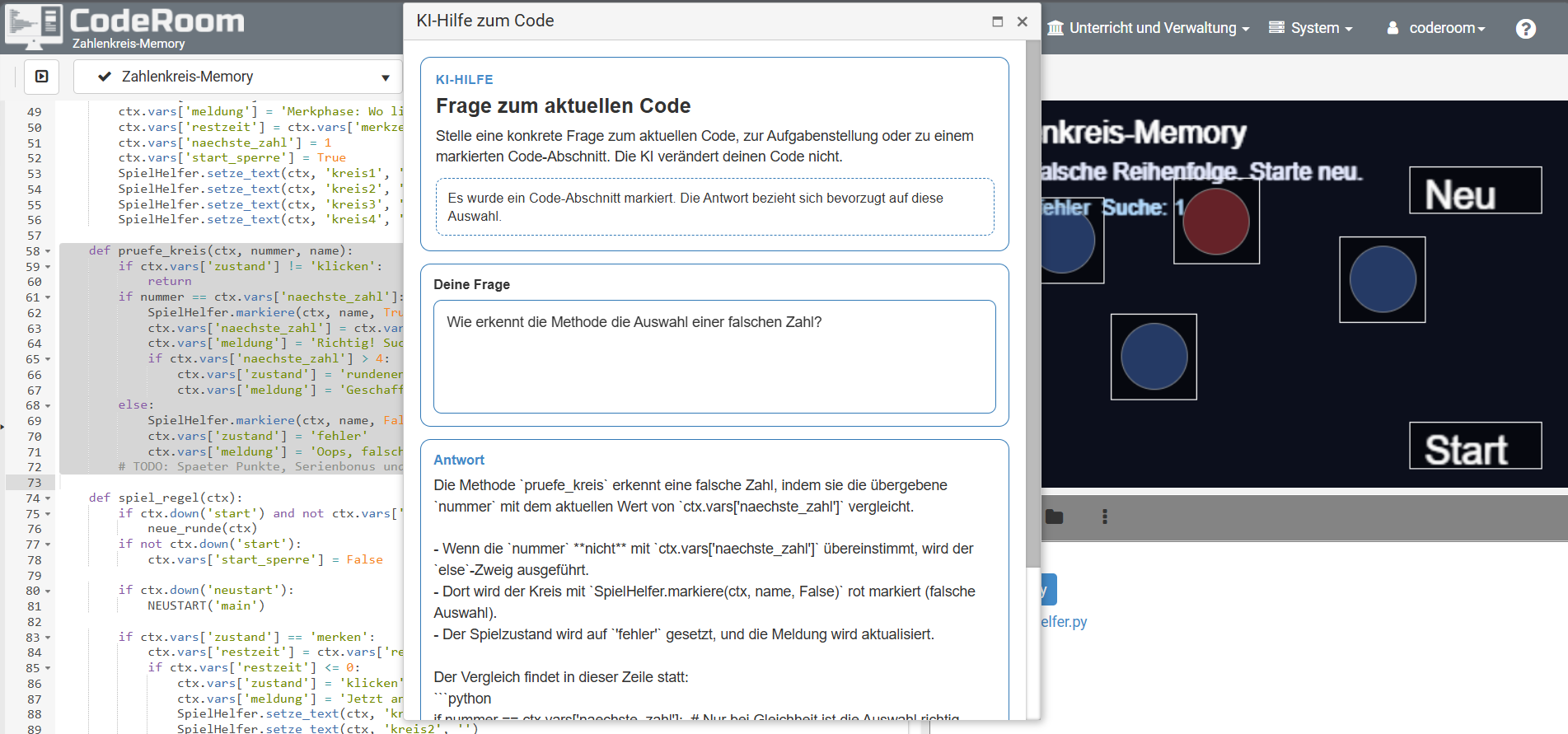Screen dimensions: 1568x734
Task: Click the user avatar icon next to coderoom
Action: 1392,28
